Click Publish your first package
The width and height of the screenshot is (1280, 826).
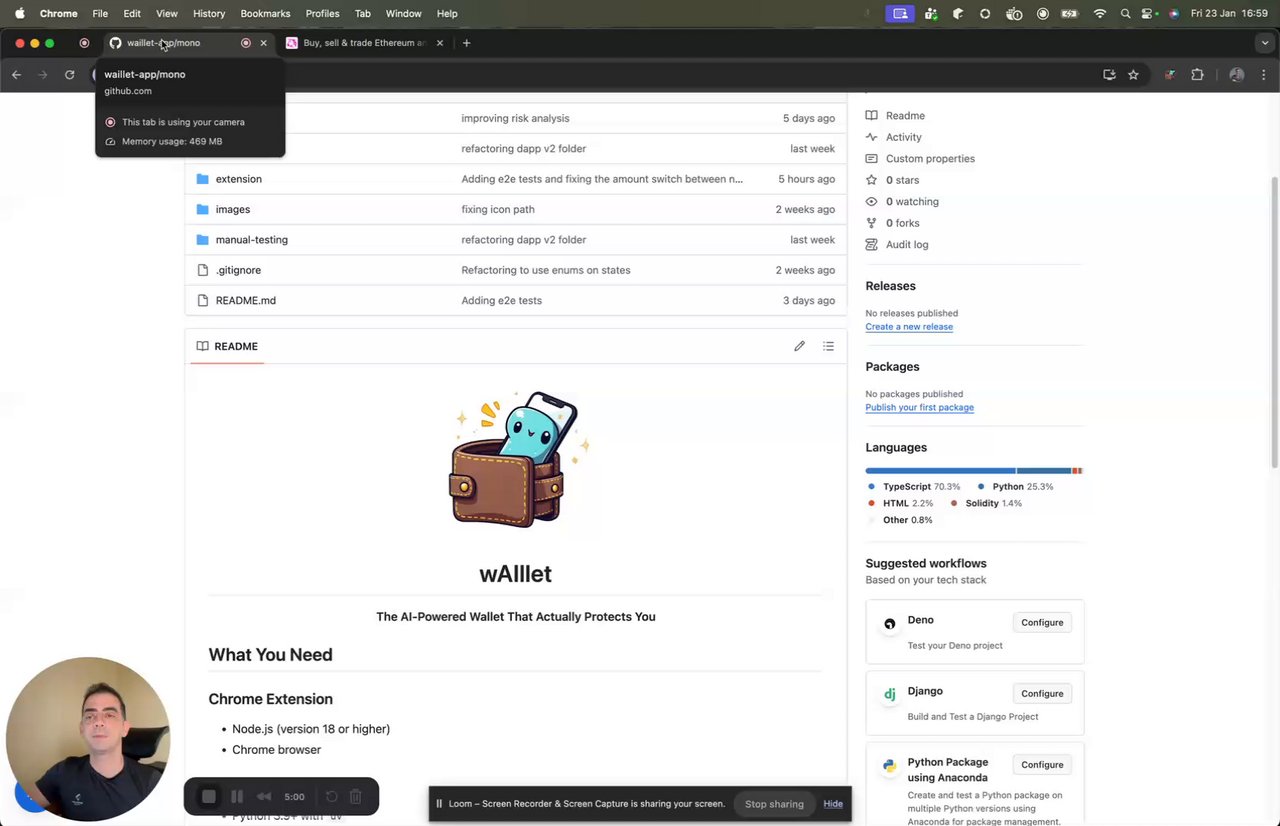[919, 408]
